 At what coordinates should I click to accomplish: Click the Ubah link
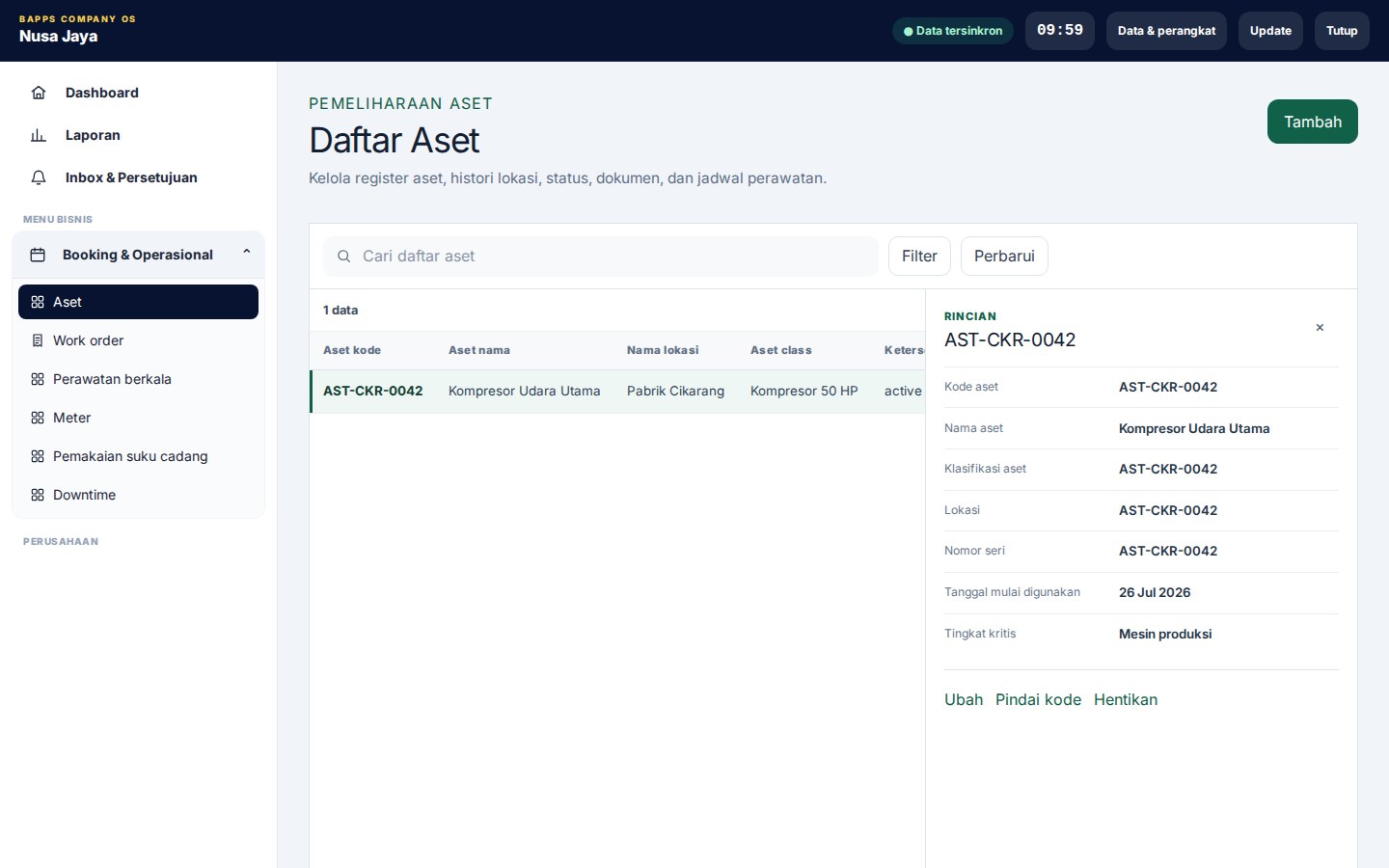point(964,699)
